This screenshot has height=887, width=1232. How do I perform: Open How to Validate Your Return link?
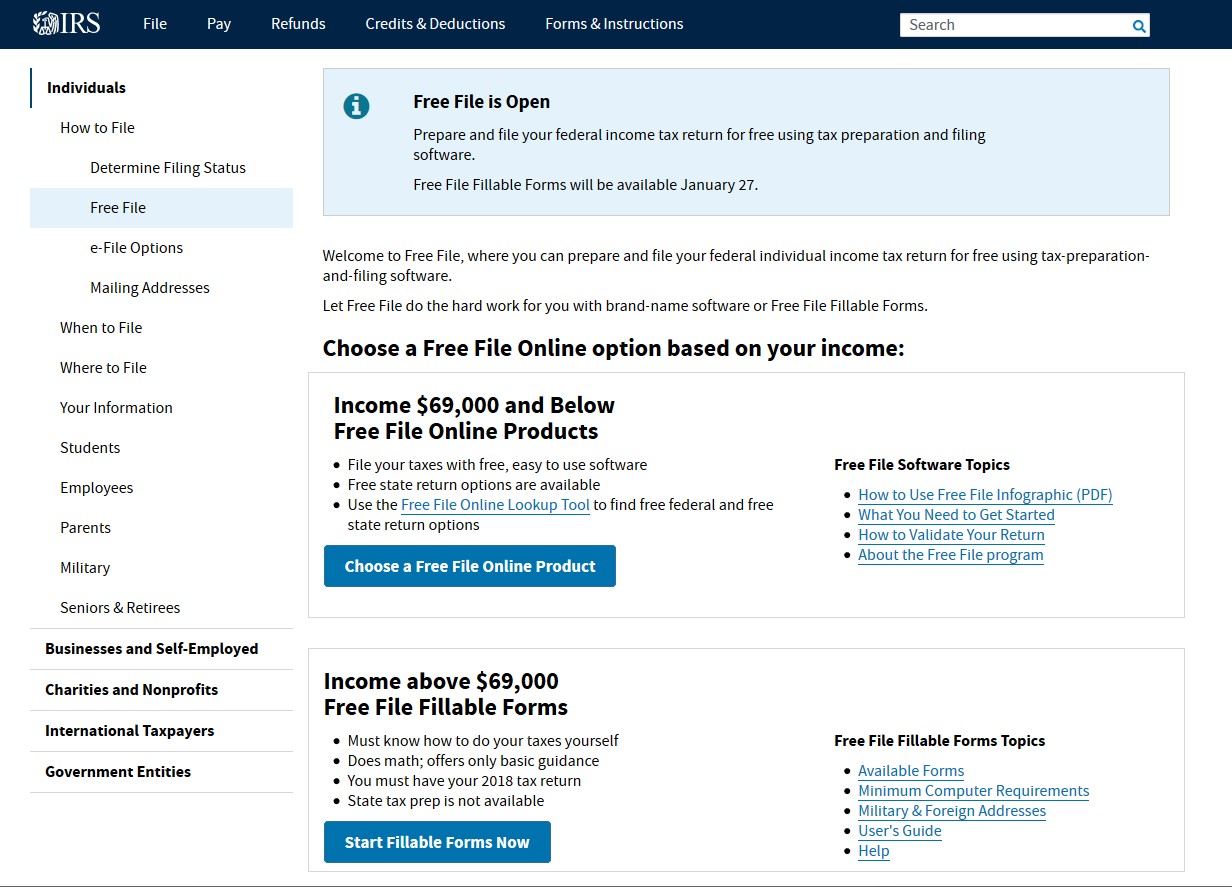pos(951,535)
